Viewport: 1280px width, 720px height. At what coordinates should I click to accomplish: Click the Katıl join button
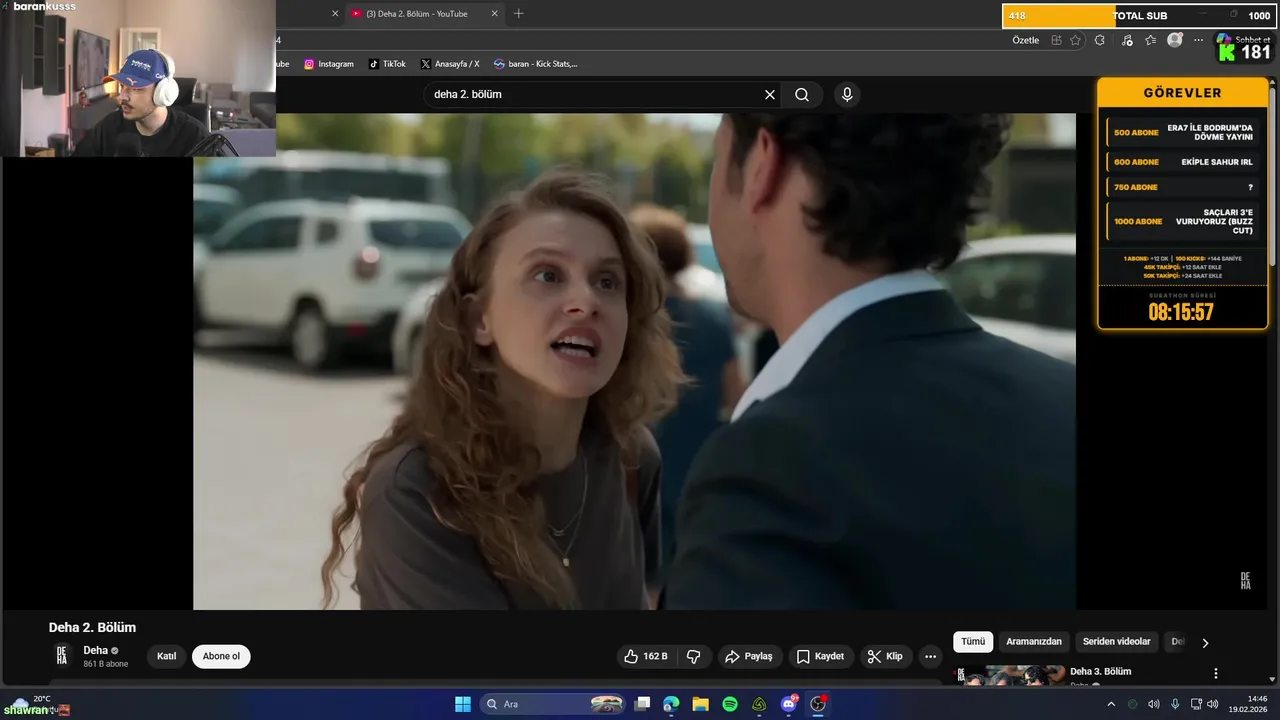point(166,656)
